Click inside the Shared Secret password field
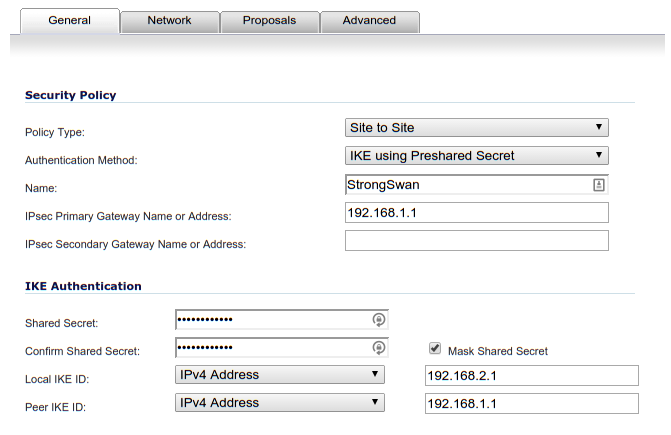This screenshot has height=435, width=671. click(x=270, y=320)
